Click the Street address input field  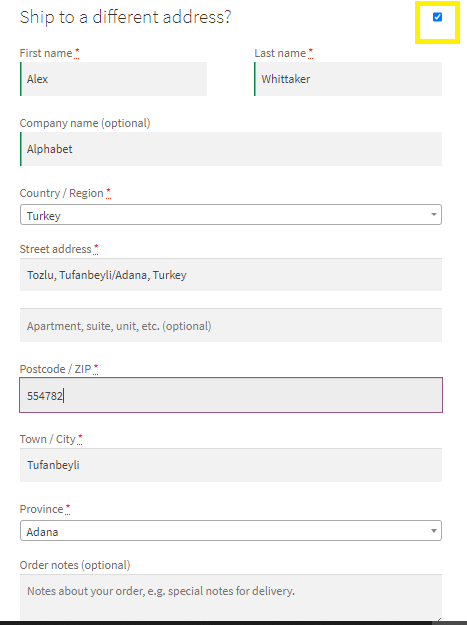click(x=231, y=275)
